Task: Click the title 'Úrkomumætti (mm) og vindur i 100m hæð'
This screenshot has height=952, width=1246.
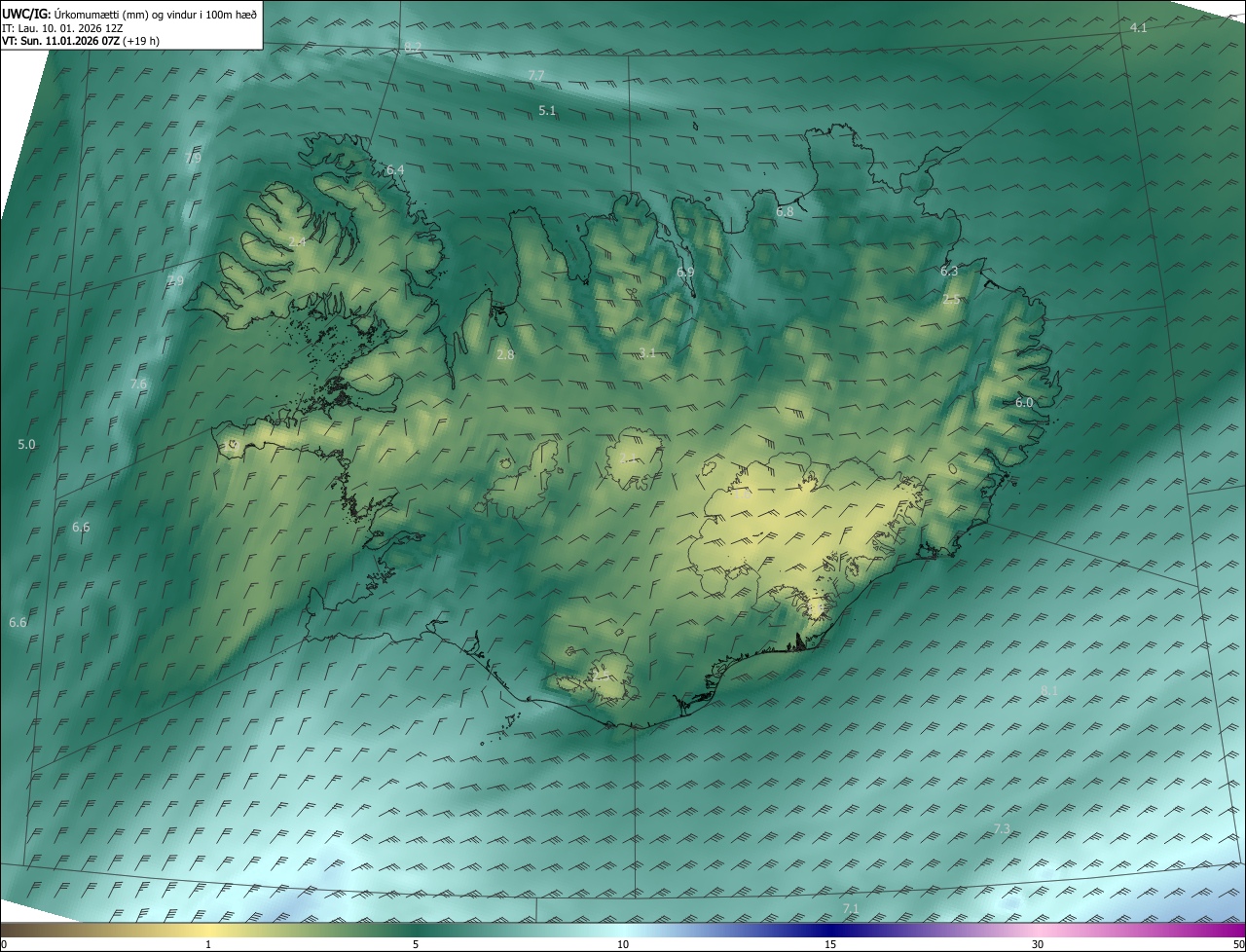Action: (x=156, y=14)
